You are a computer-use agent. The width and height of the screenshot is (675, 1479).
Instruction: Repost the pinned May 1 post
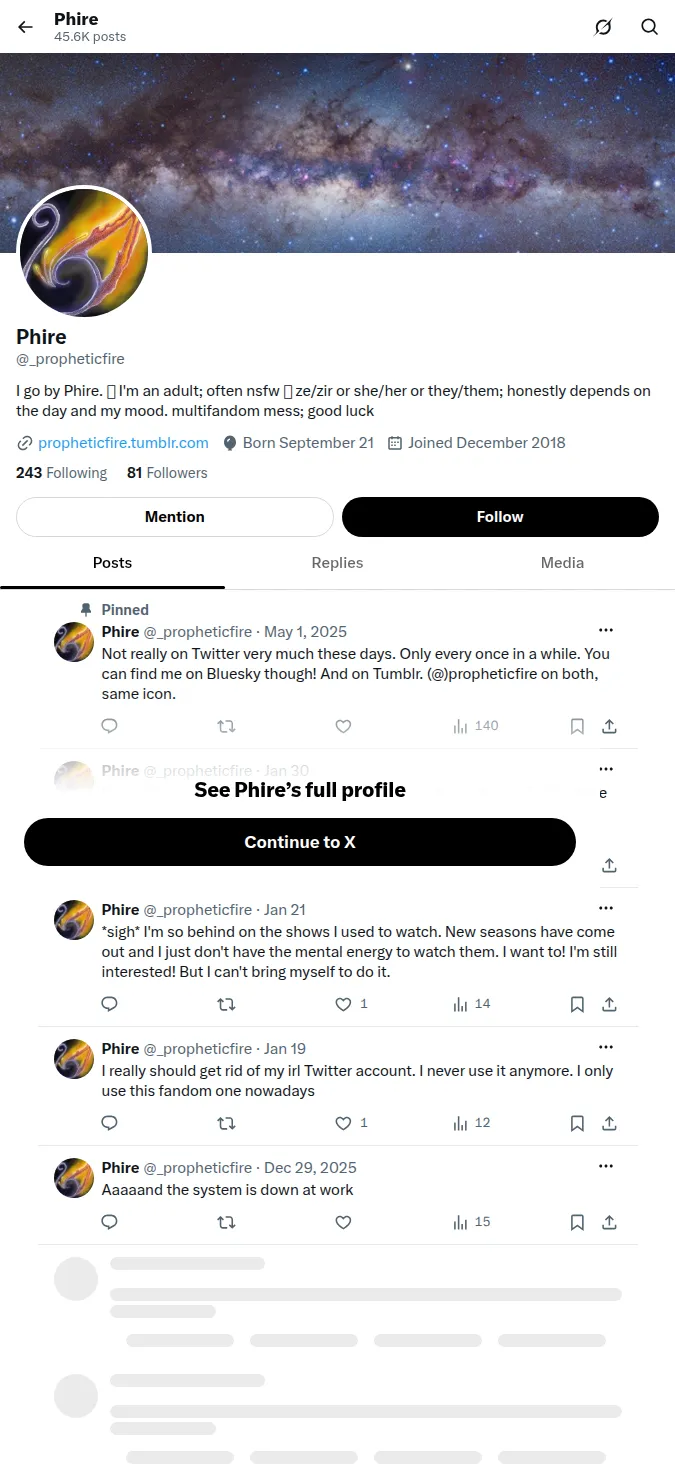tap(226, 726)
